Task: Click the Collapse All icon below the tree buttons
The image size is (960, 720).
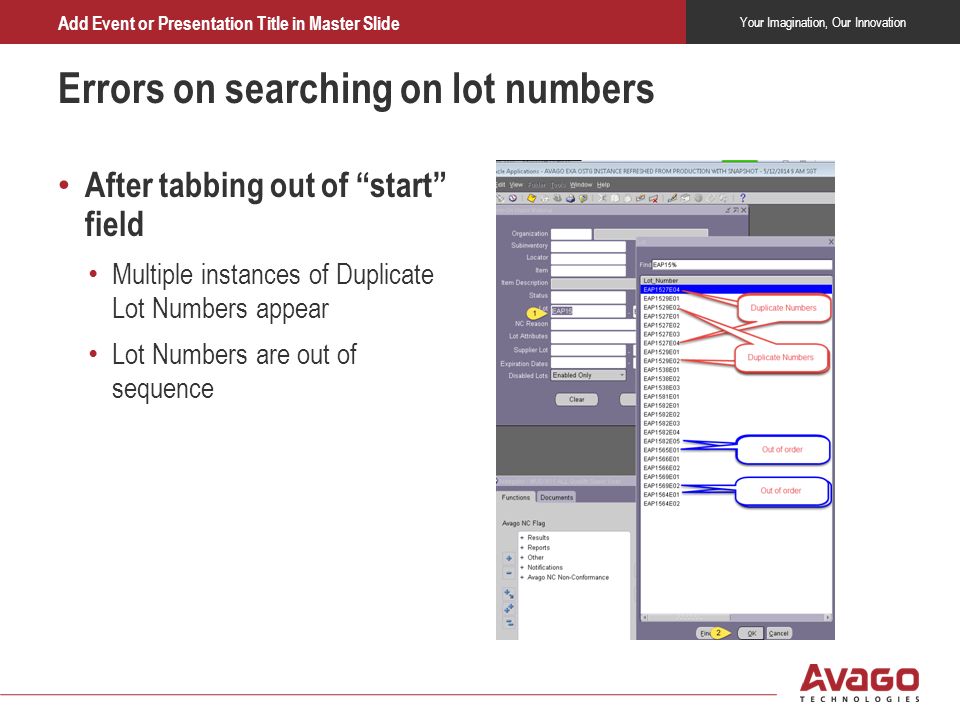Action: 509,623
